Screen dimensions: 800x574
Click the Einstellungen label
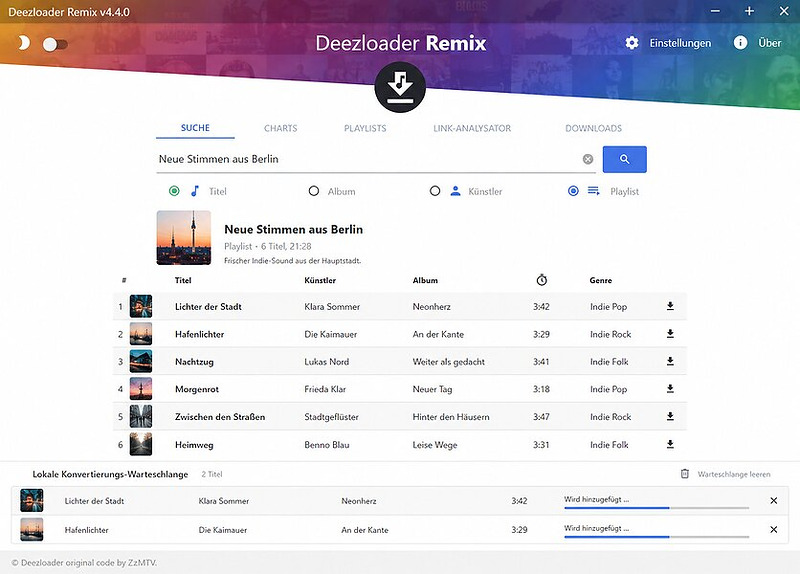tap(680, 43)
